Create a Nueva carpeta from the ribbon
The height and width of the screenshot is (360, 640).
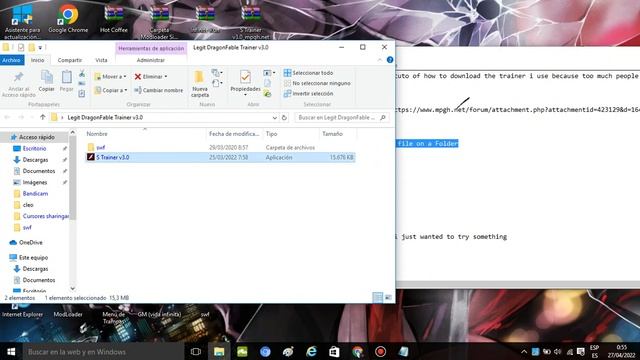click(x=200, y=84)
